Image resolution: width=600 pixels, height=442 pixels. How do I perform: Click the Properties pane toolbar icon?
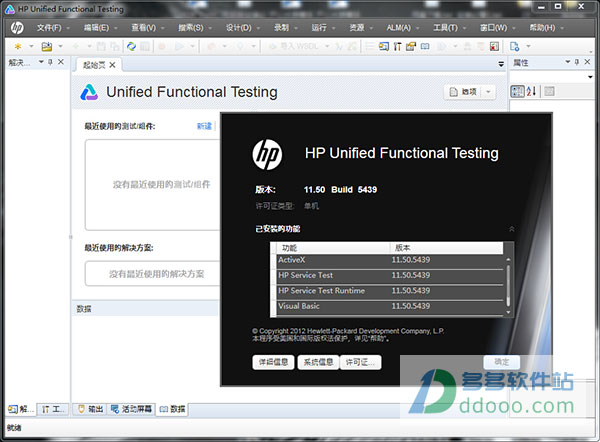[411, 47]
